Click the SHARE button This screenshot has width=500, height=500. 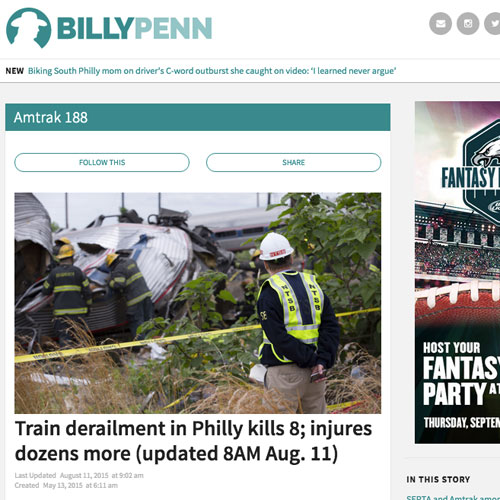pos(293,162)
